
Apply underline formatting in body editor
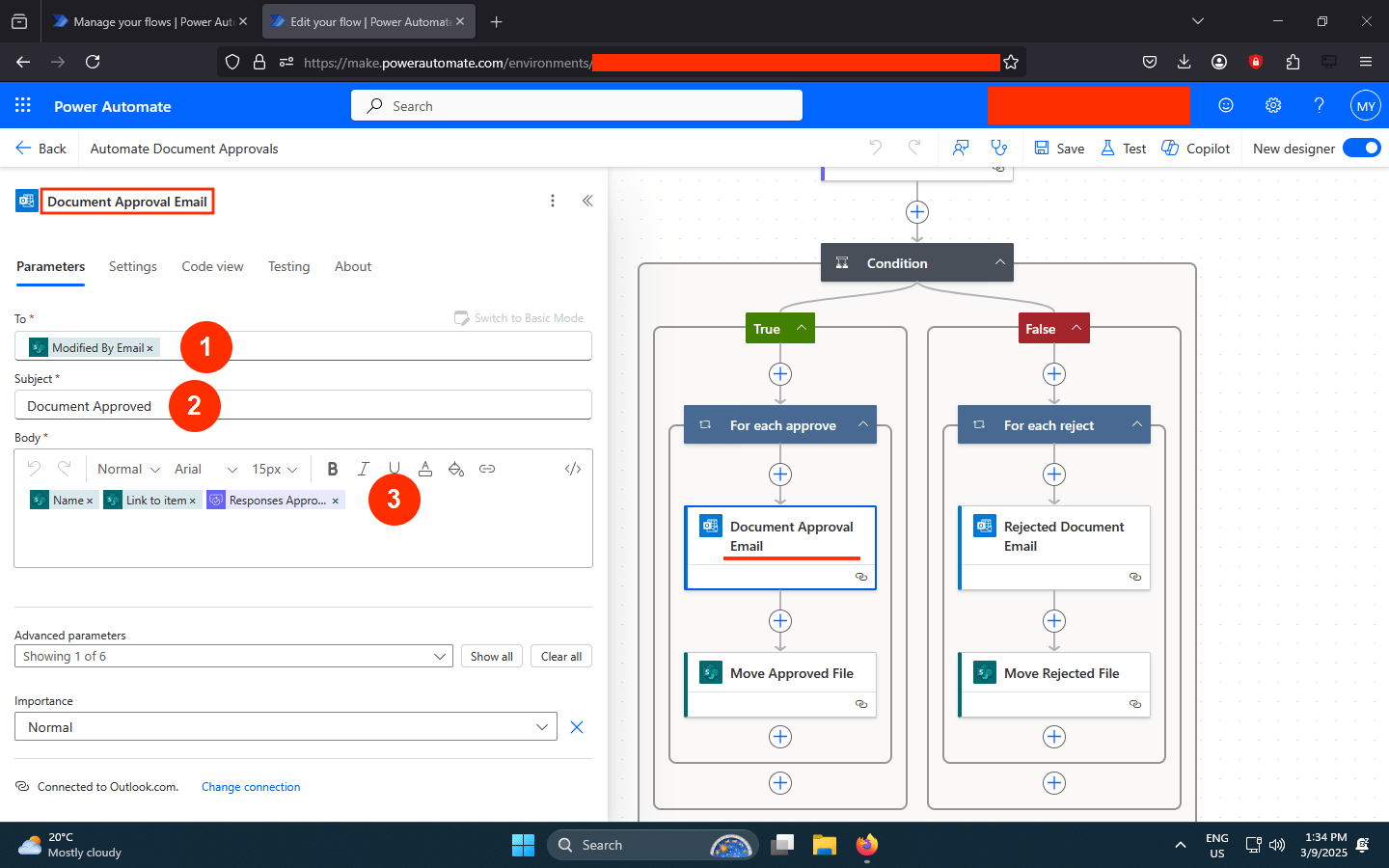[x=395, y=468]
